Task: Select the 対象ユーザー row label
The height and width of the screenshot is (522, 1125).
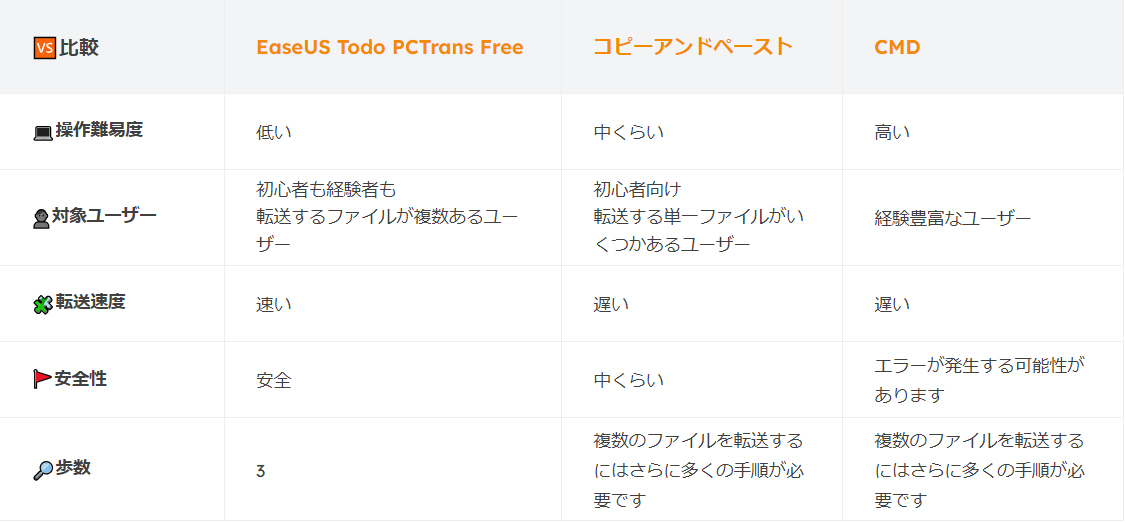Action: (x=104, y=215)
